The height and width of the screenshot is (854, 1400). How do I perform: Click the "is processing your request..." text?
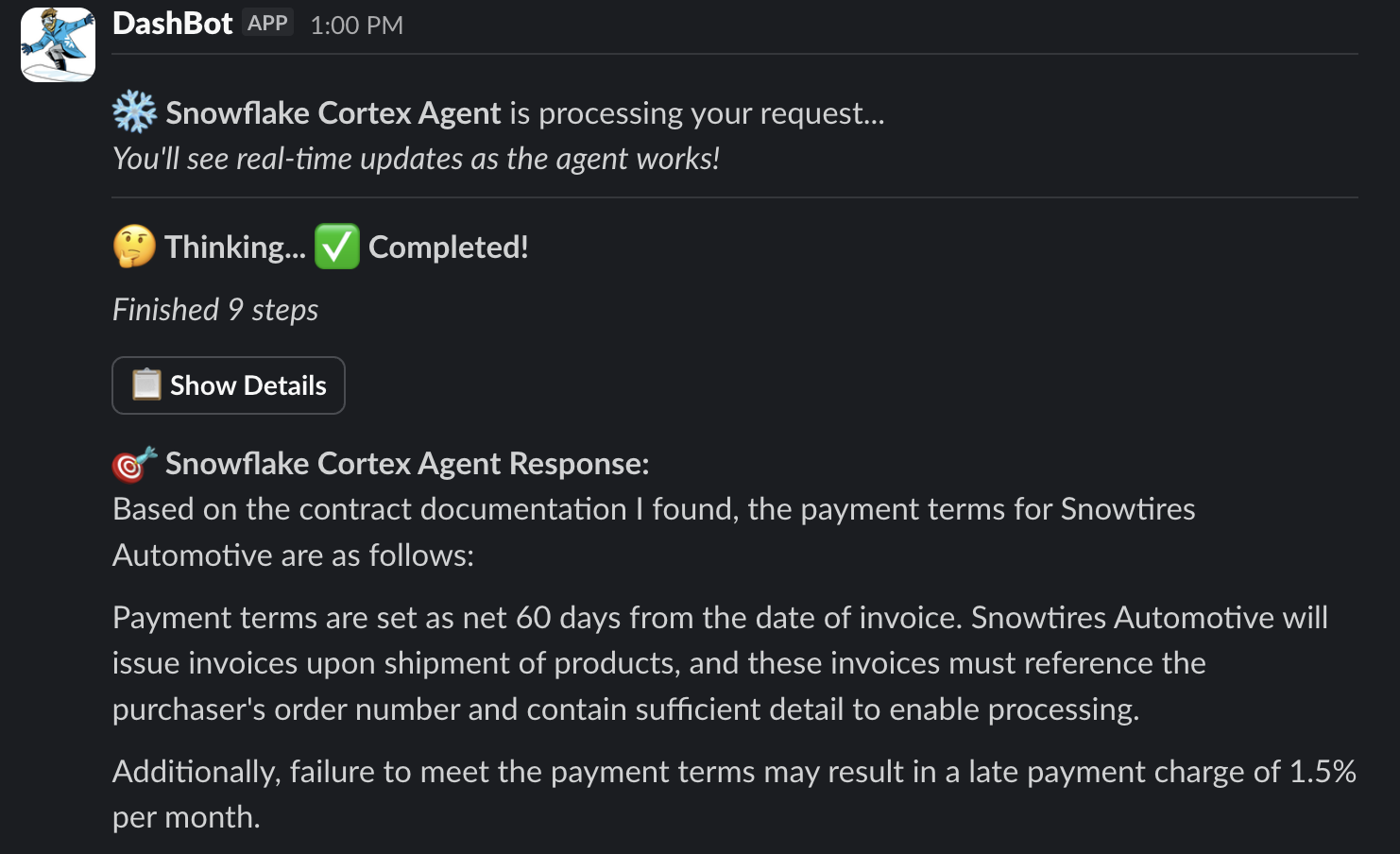point(697,113)
